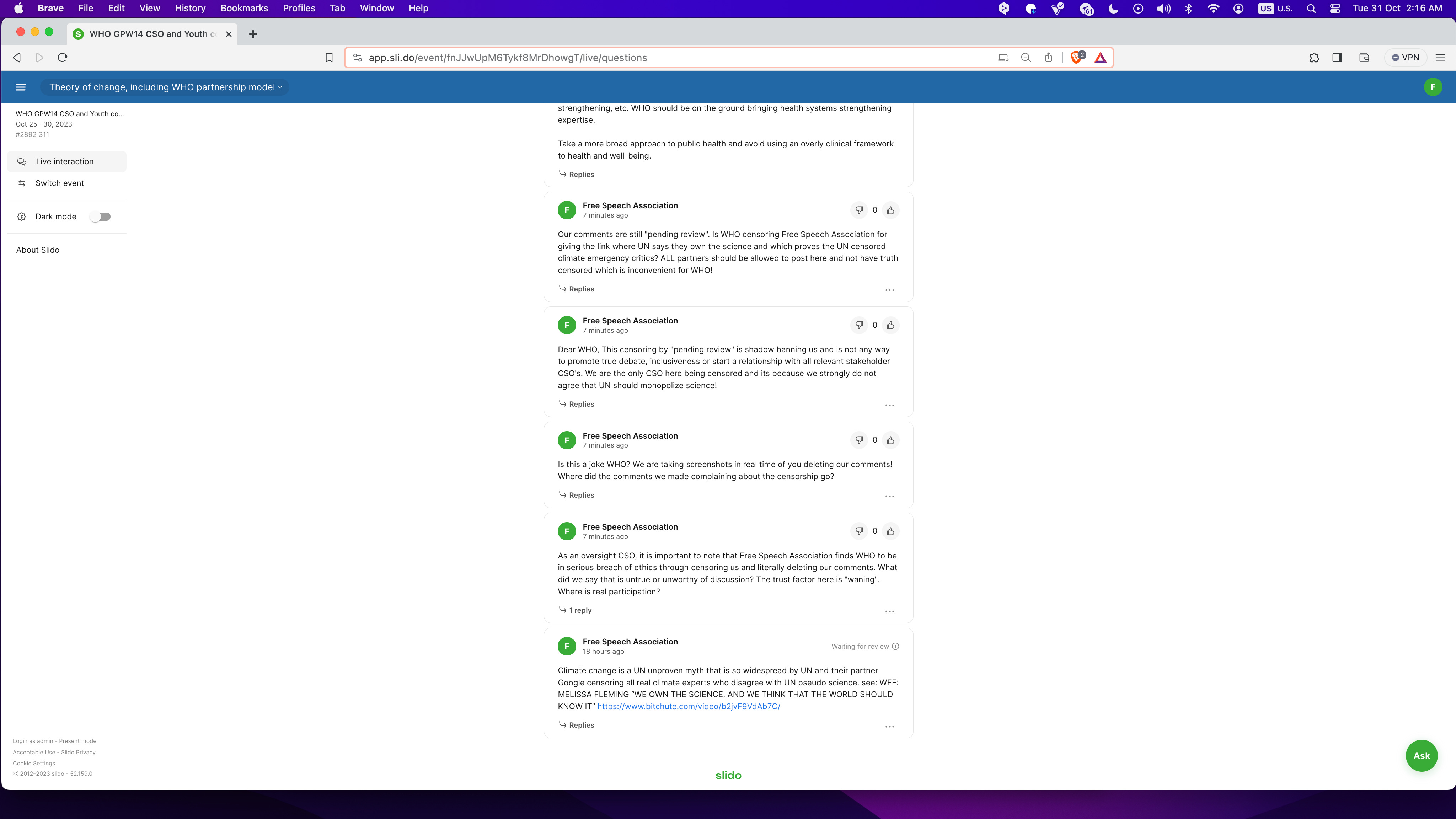1456x819 pixels.
Task: Toggle the browser sidebar panel
Action: [x=1337, y=58]
